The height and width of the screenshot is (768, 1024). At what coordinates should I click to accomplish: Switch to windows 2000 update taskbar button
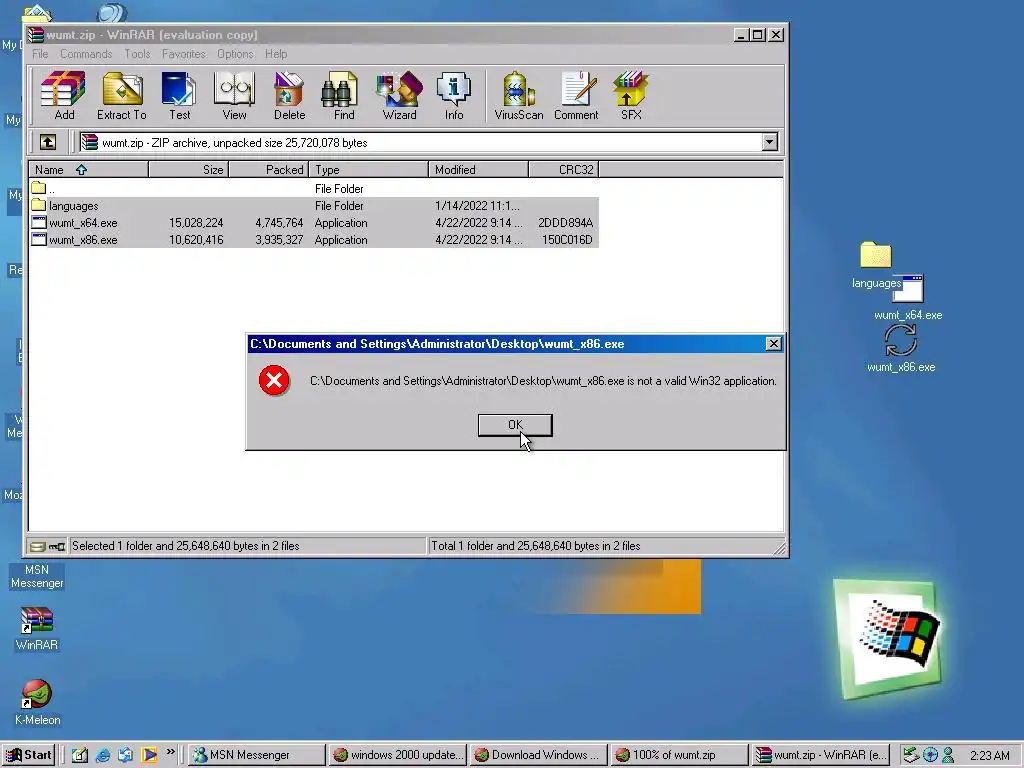(x=397, y=755)
